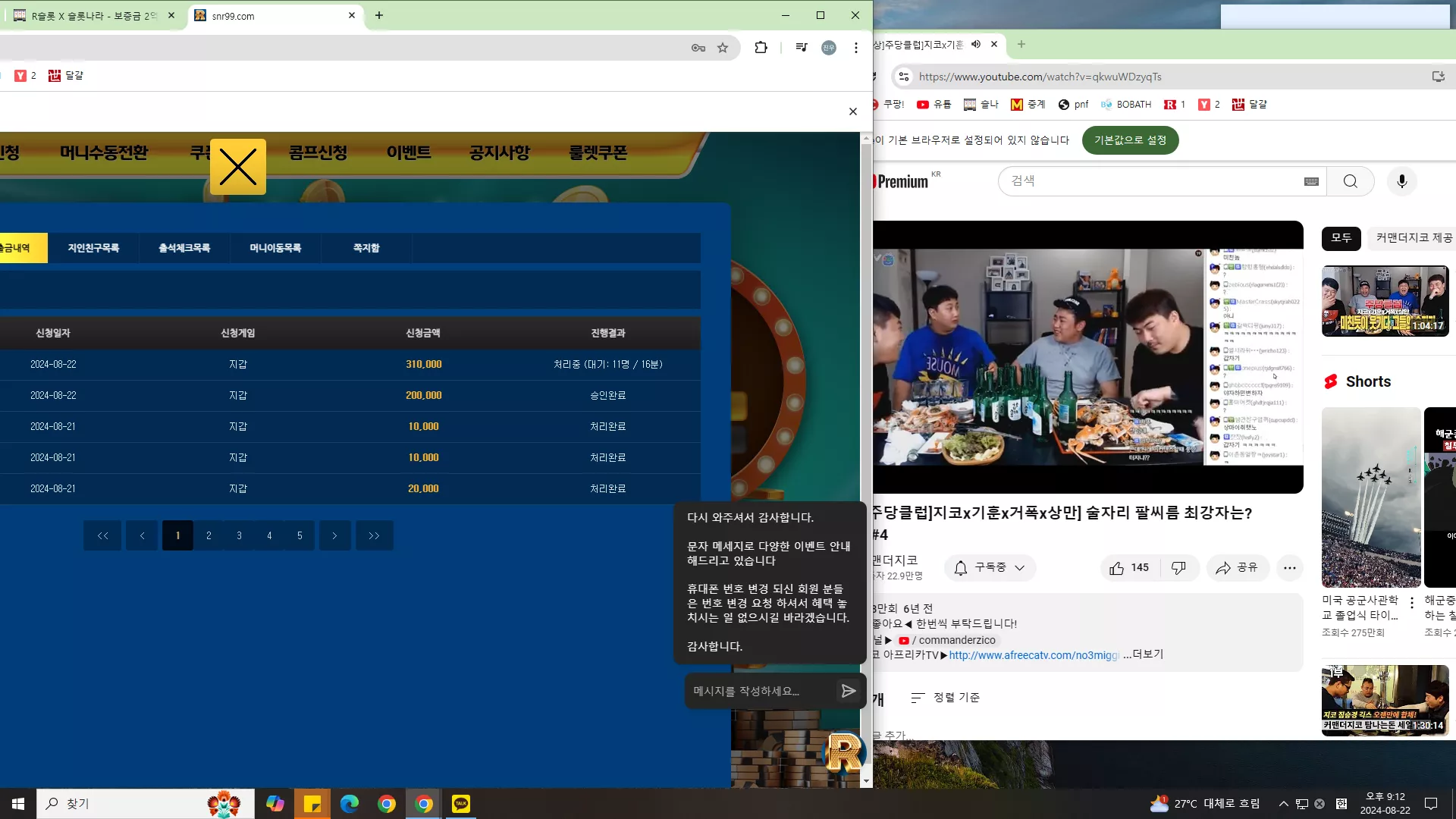This screenshot has width=1456, height=819.
Task: Switch to the 지인친구목록 tab
Action: click(x=93, y=248)
